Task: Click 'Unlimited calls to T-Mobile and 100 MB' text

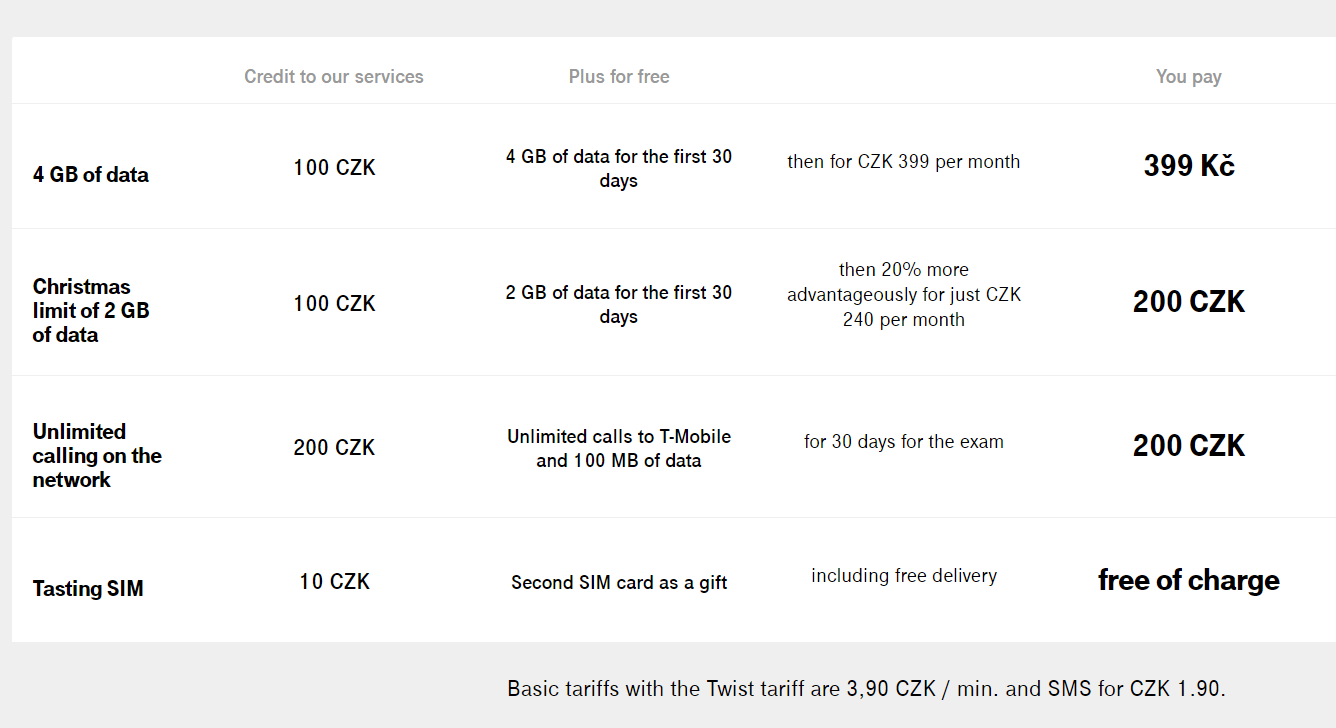Action: pos(619,449)
